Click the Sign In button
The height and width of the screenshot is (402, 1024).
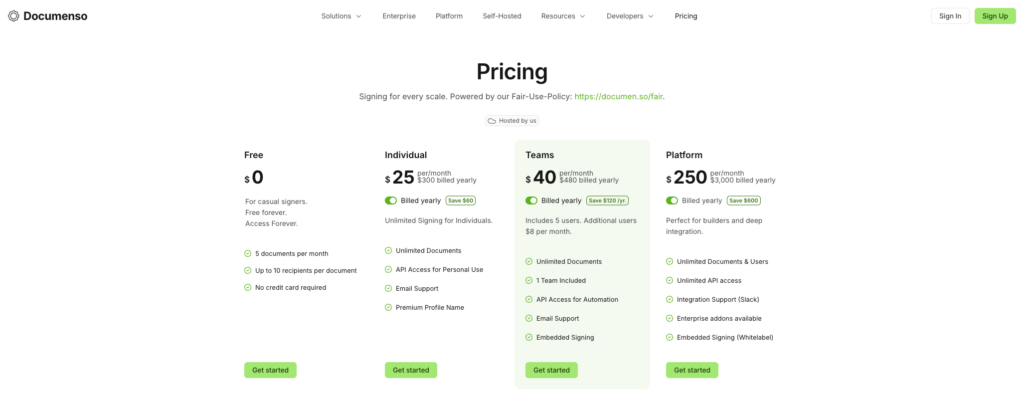point(950,16)
